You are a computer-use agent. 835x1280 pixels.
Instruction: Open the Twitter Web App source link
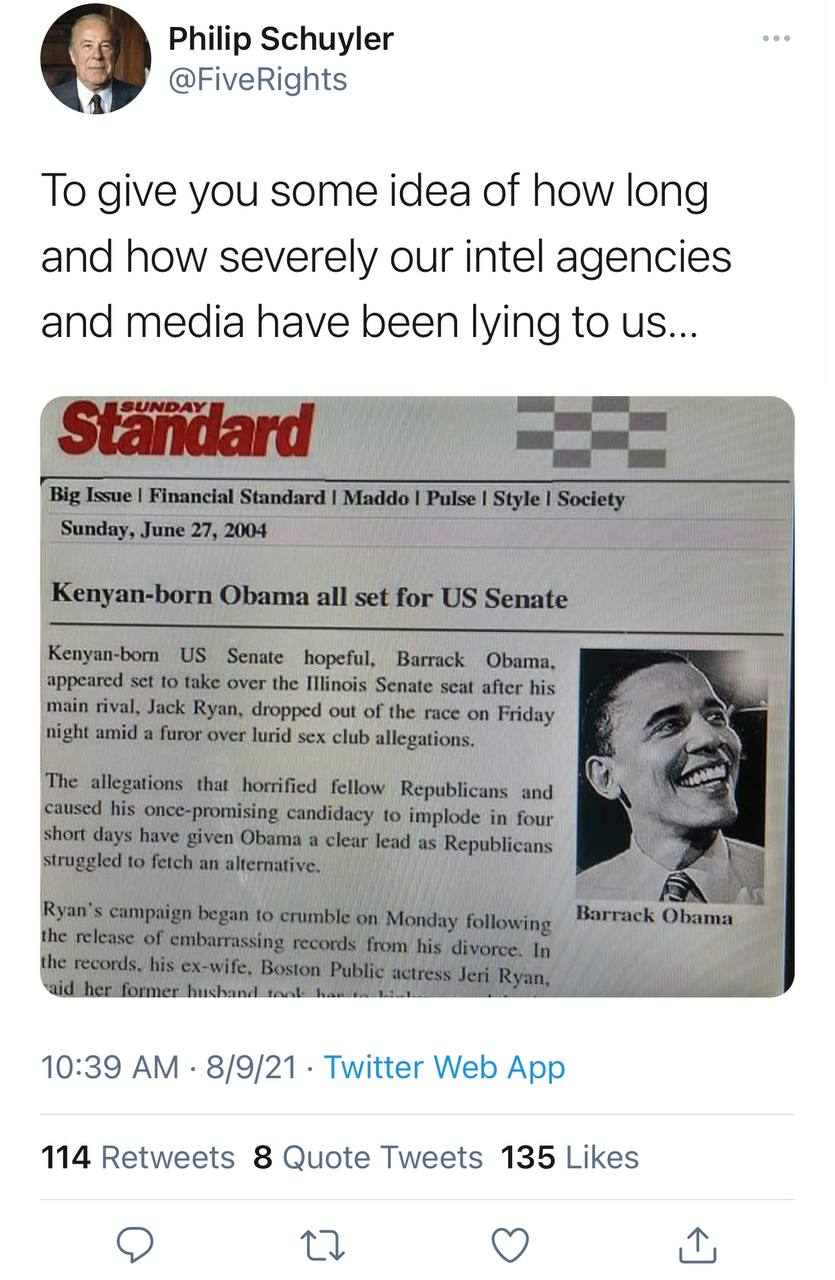pyautogui.click(x=444, y=1067)
